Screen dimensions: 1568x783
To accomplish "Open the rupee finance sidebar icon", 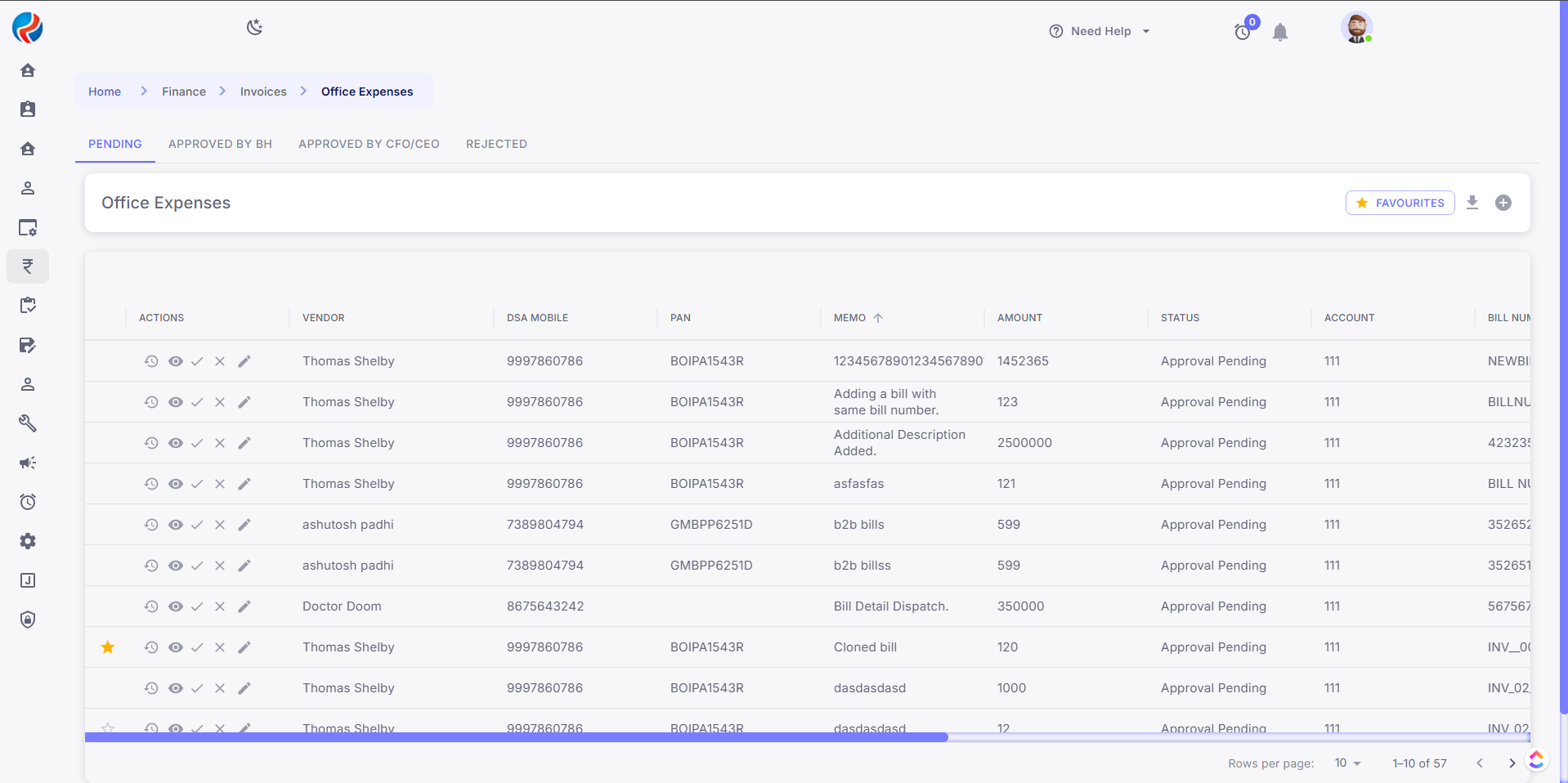I will (x=28, y=266).
